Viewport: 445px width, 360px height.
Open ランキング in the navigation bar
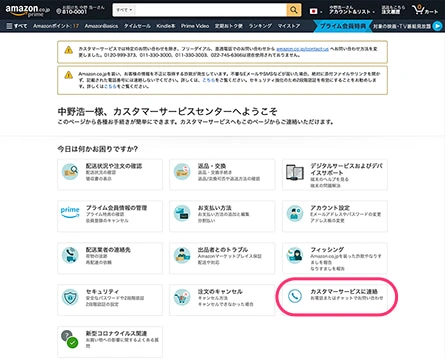[x=260, y=26]
